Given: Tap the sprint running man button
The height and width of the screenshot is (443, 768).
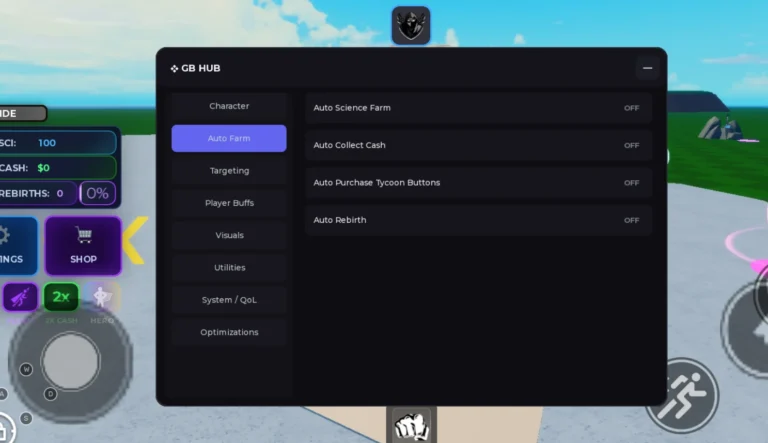Looking at the screenshot, I should tap(682, 396).
